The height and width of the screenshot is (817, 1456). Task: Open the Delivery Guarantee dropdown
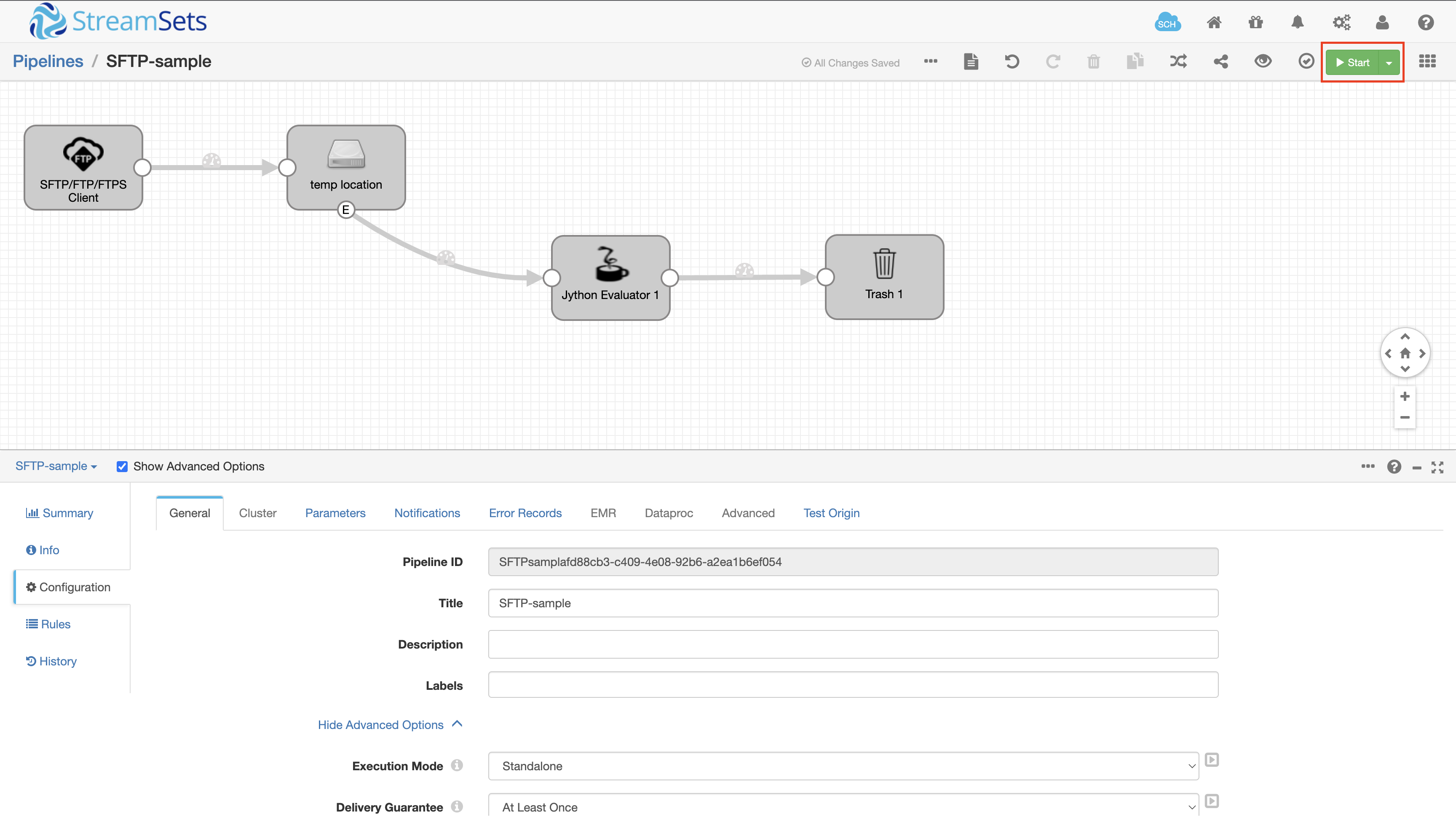pos(843,806)
